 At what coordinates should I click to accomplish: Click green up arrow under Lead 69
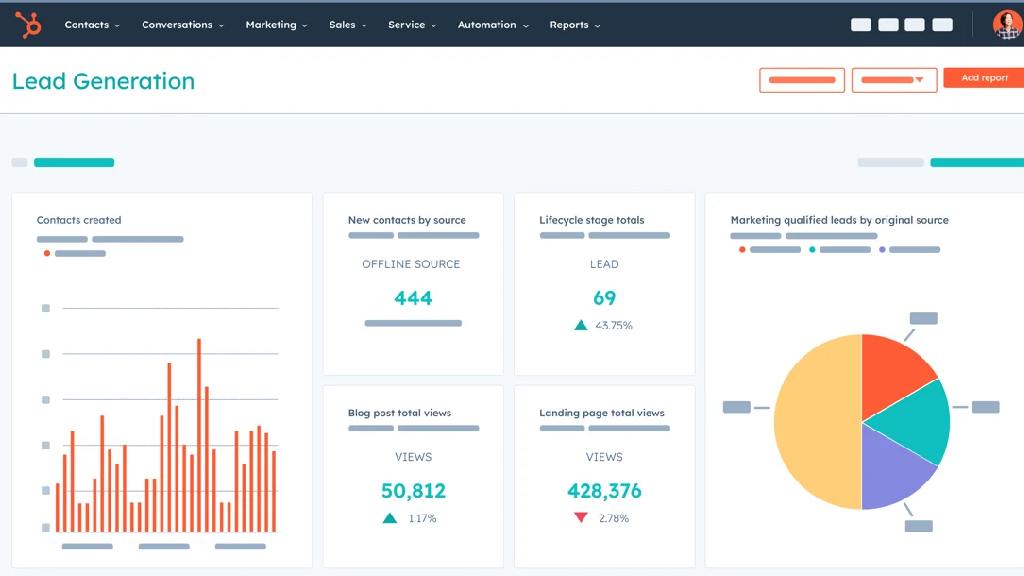click(581, 325)
